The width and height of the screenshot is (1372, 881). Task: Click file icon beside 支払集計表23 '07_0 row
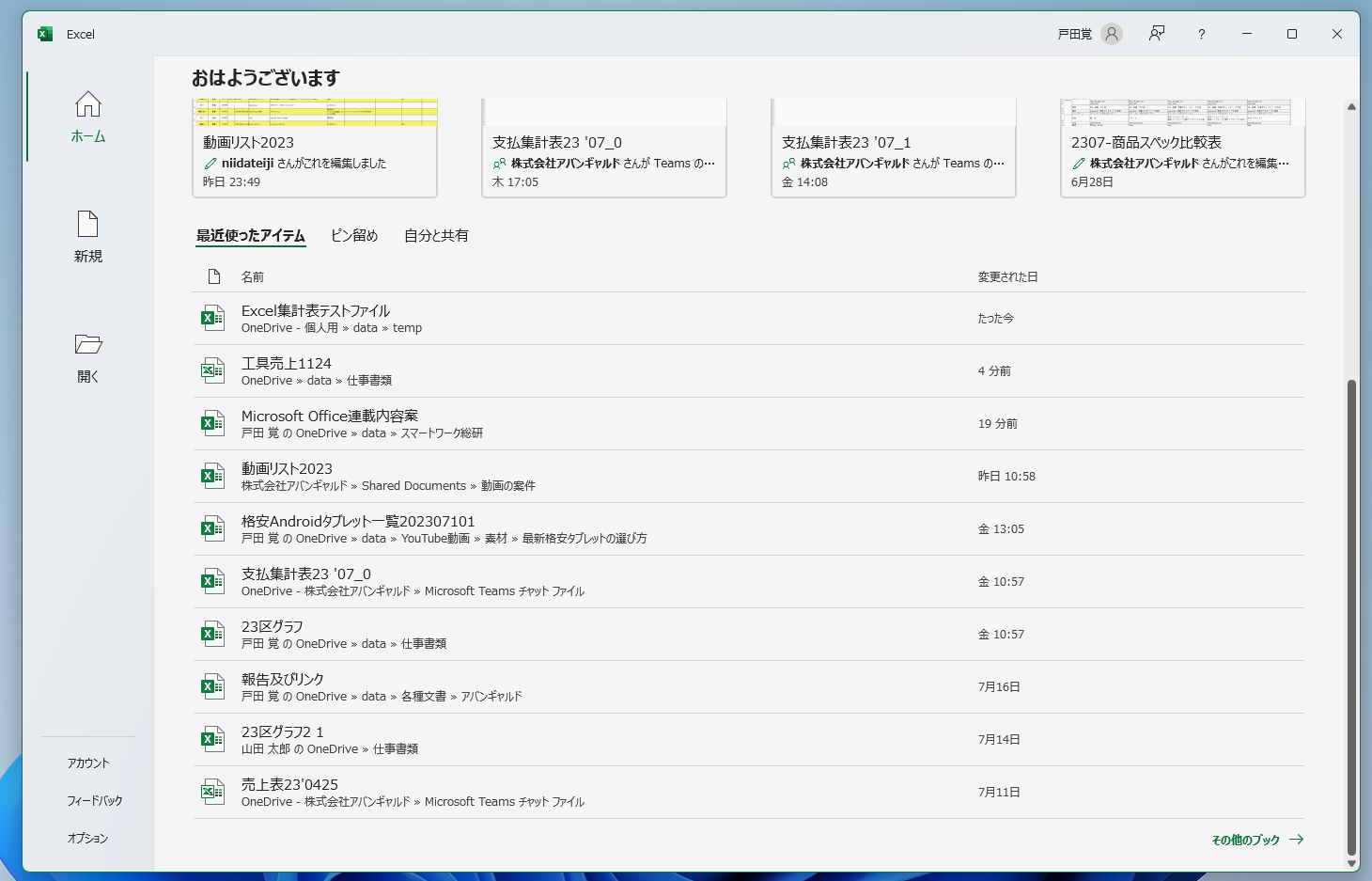point(213,581)
